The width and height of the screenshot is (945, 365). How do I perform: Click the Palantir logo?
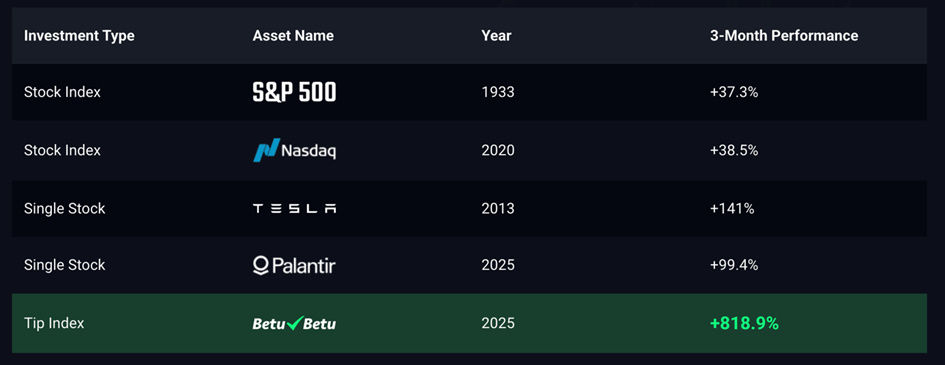294,266
